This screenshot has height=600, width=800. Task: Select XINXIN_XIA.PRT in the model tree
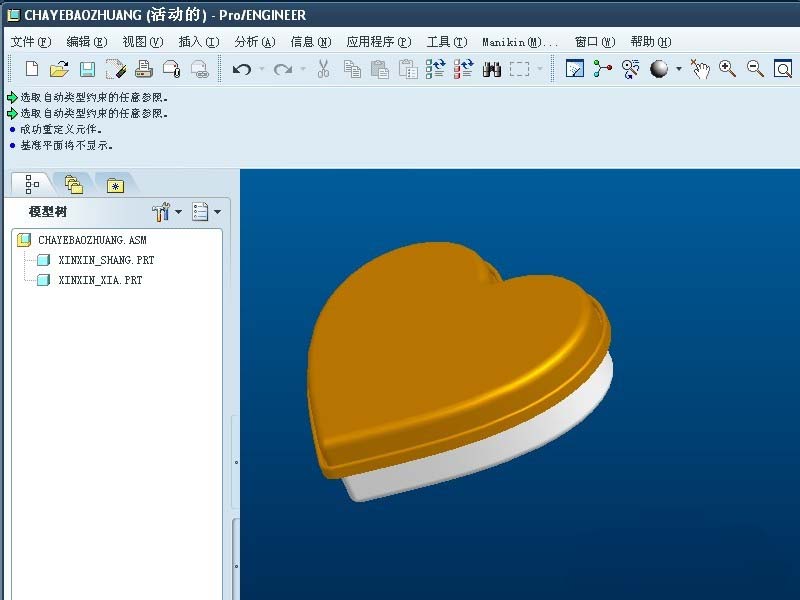pyautogui.click(x=101, y=280)
